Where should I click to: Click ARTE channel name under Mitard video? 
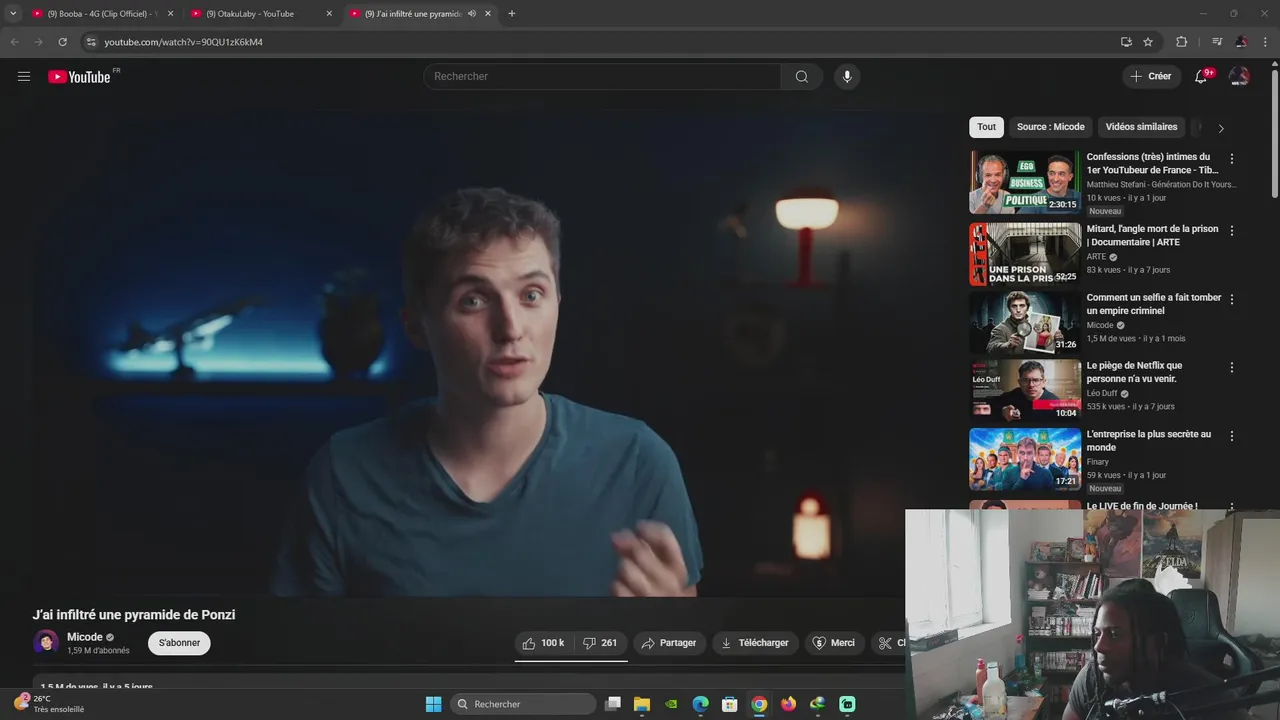(1097, 257)
